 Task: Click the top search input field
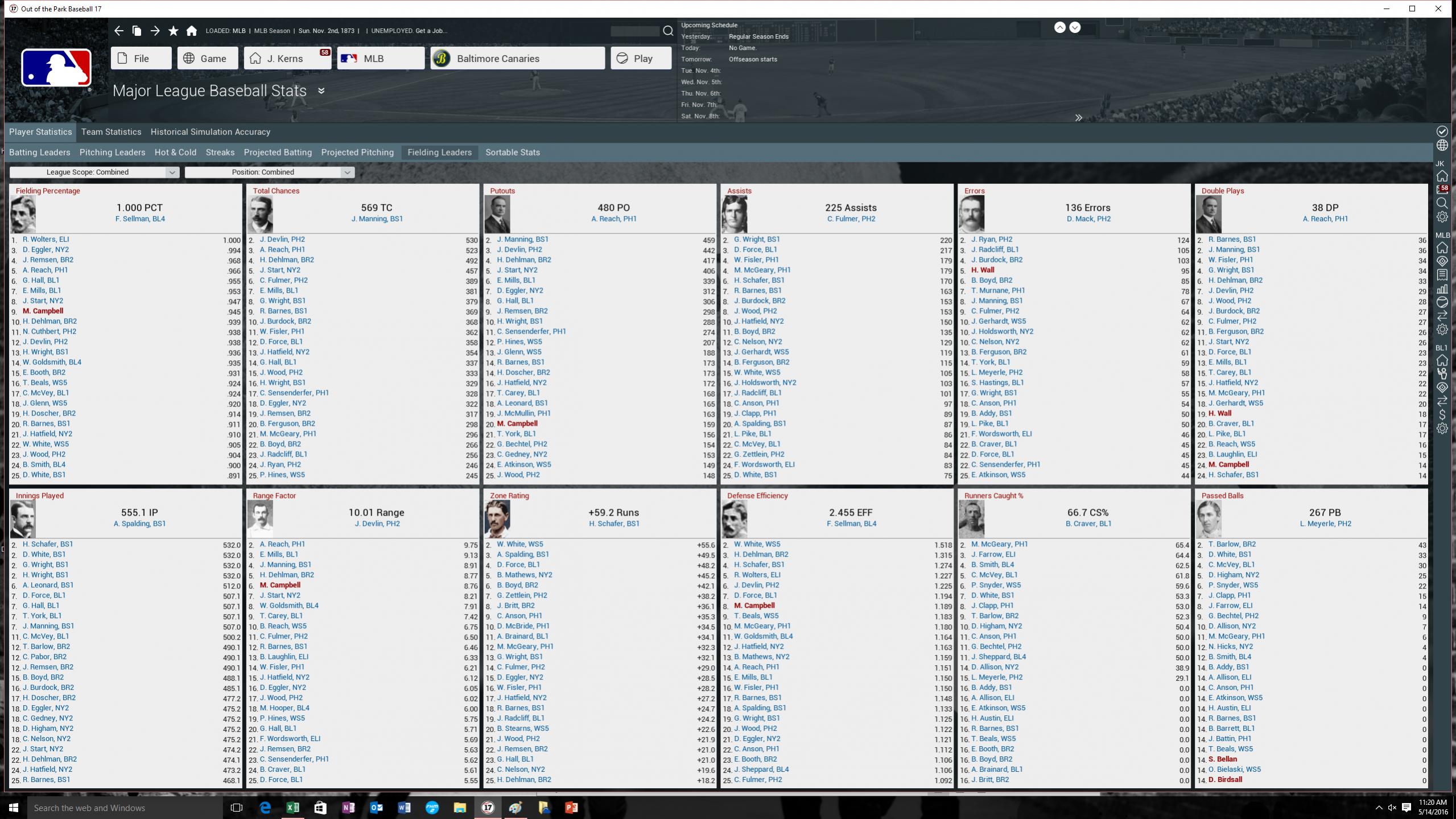pos(634,31)
